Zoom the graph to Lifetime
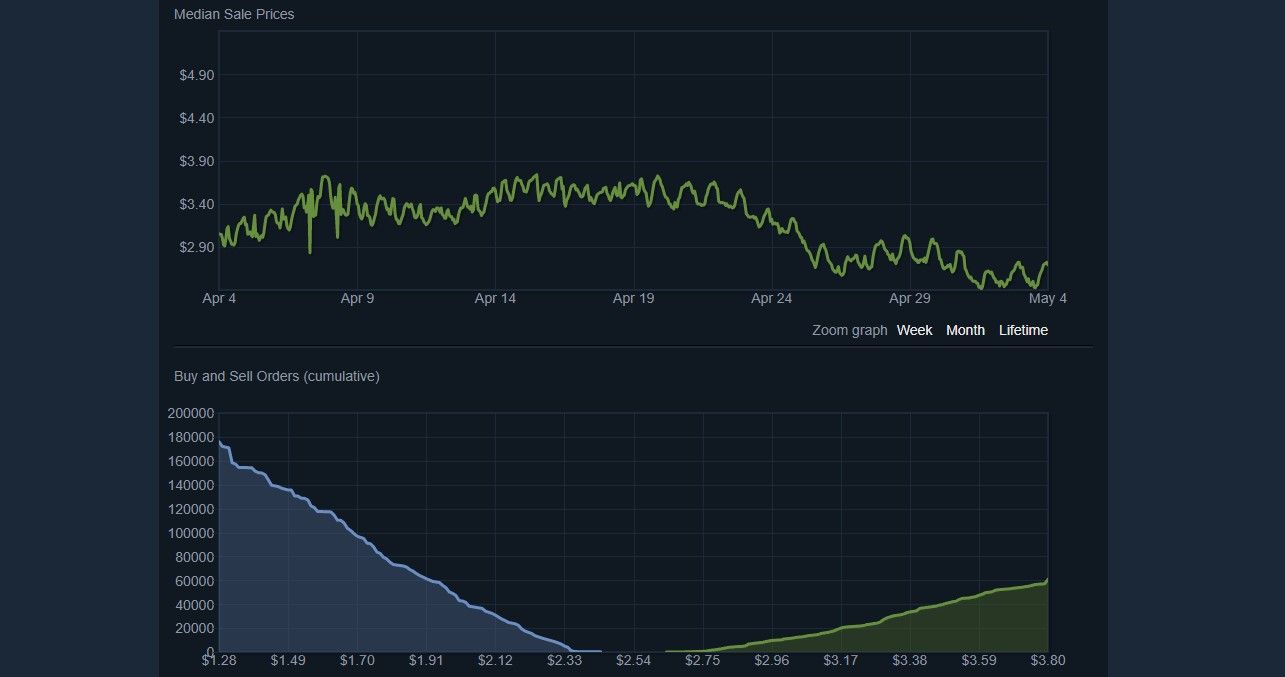Viewport: 1285px width, 677px height. pos(1023,330)
